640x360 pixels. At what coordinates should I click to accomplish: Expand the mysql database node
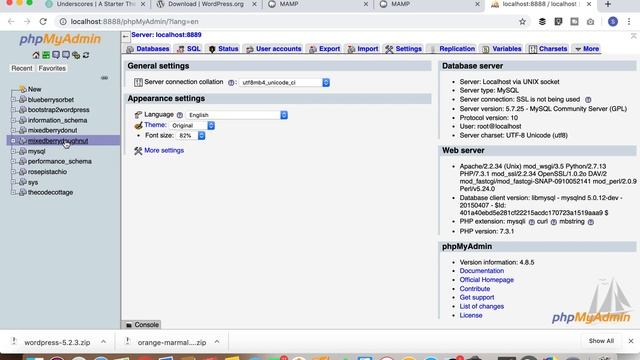pos(13,151)
